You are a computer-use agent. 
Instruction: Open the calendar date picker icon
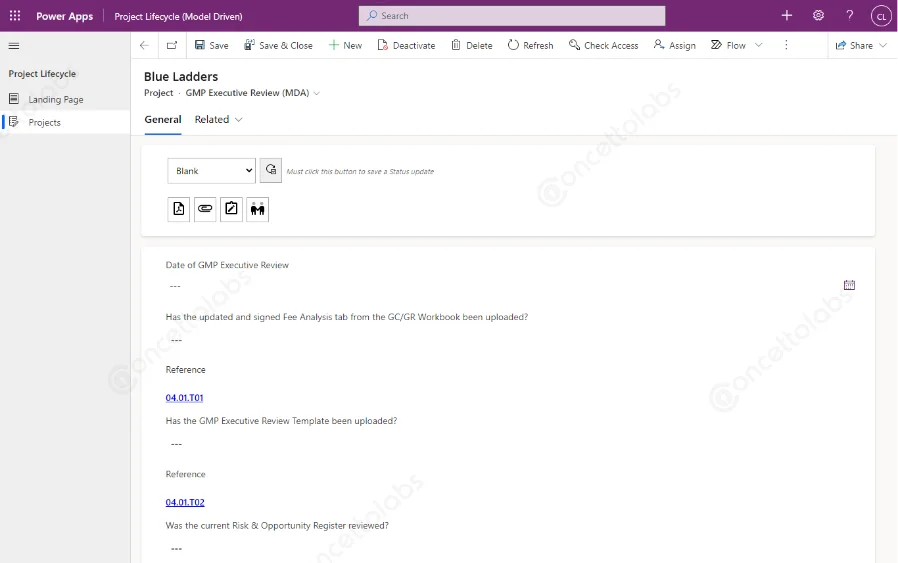pyautogui.click(x=849, y=285)
